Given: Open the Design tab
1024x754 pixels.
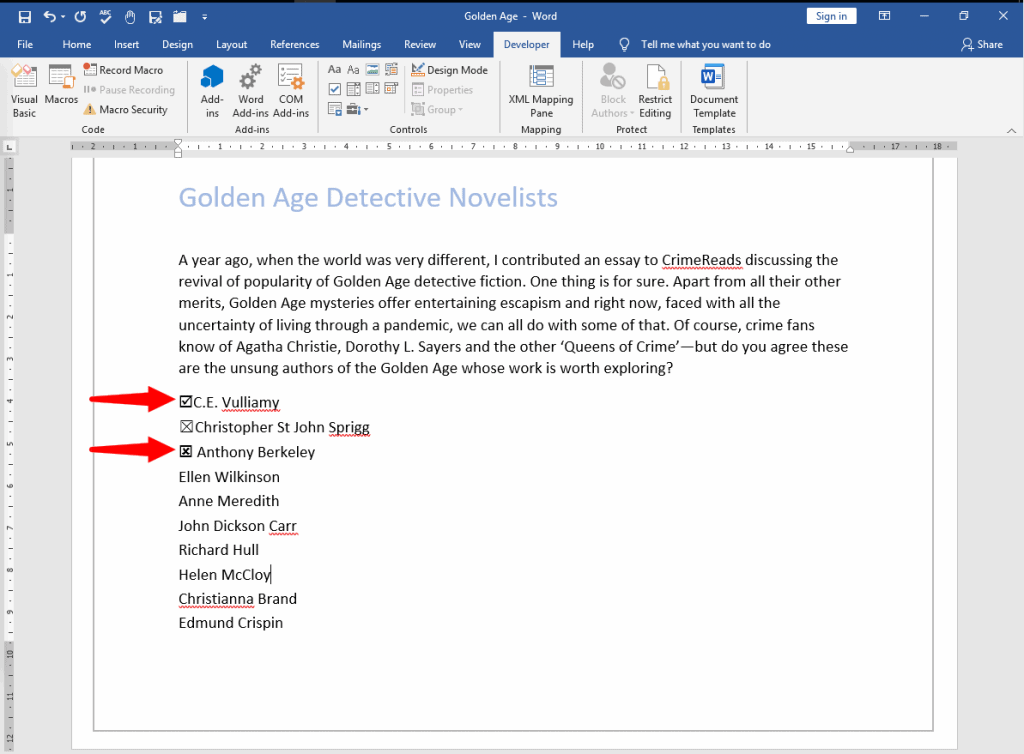Looking at the screenshot, I should click(x=177, y=44).
